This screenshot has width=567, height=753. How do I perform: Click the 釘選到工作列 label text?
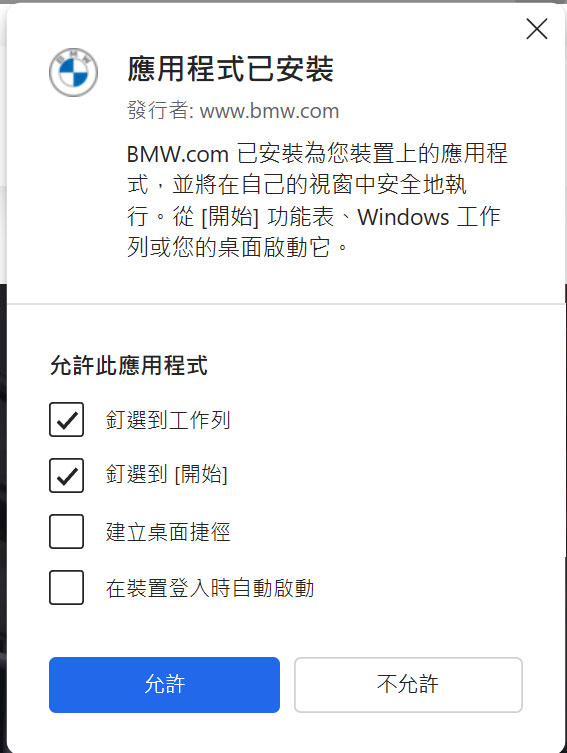168,420
